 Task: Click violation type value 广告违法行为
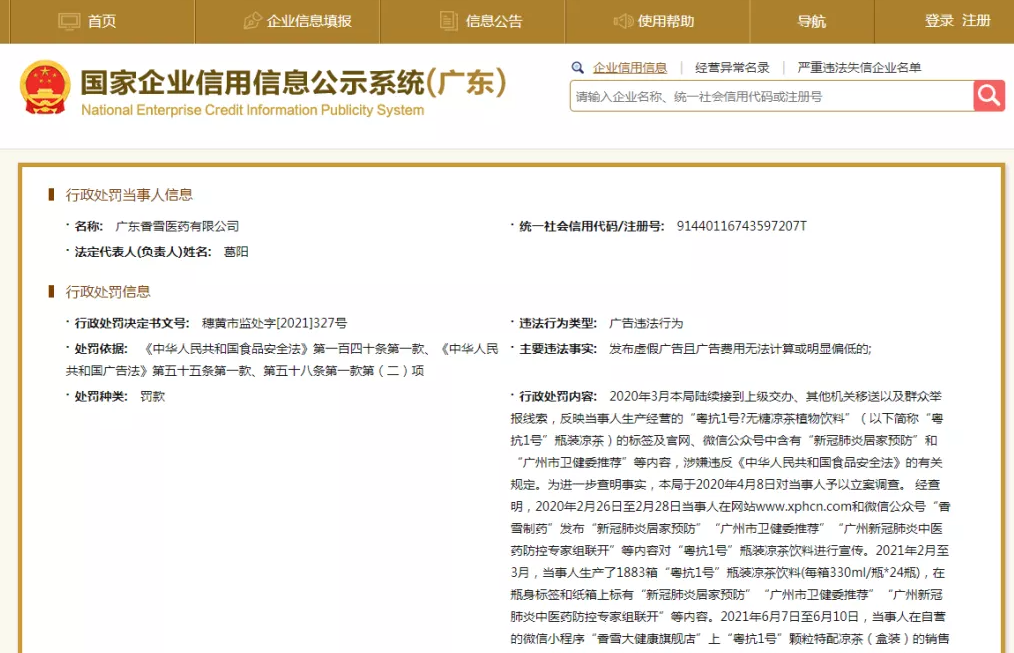point(646,323)
